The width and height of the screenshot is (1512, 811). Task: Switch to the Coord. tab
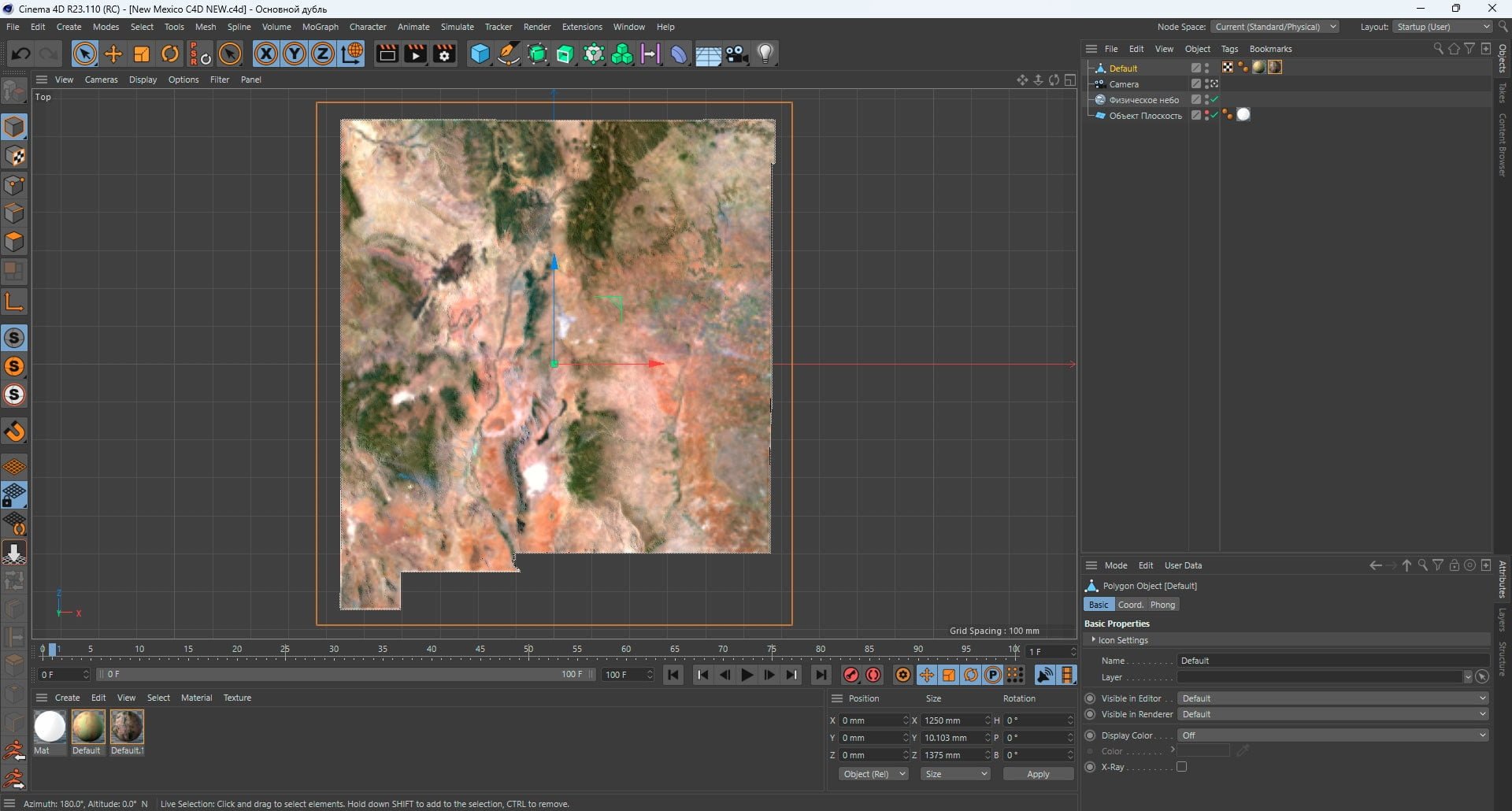1130,605
